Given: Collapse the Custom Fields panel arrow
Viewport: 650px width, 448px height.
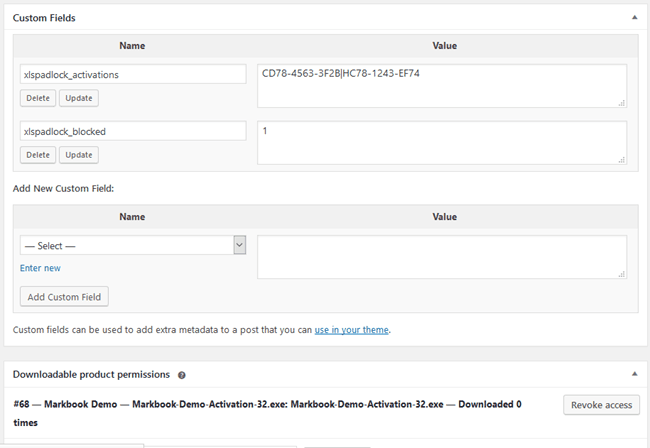Looking at the screenshot, I should coord(632,18).
